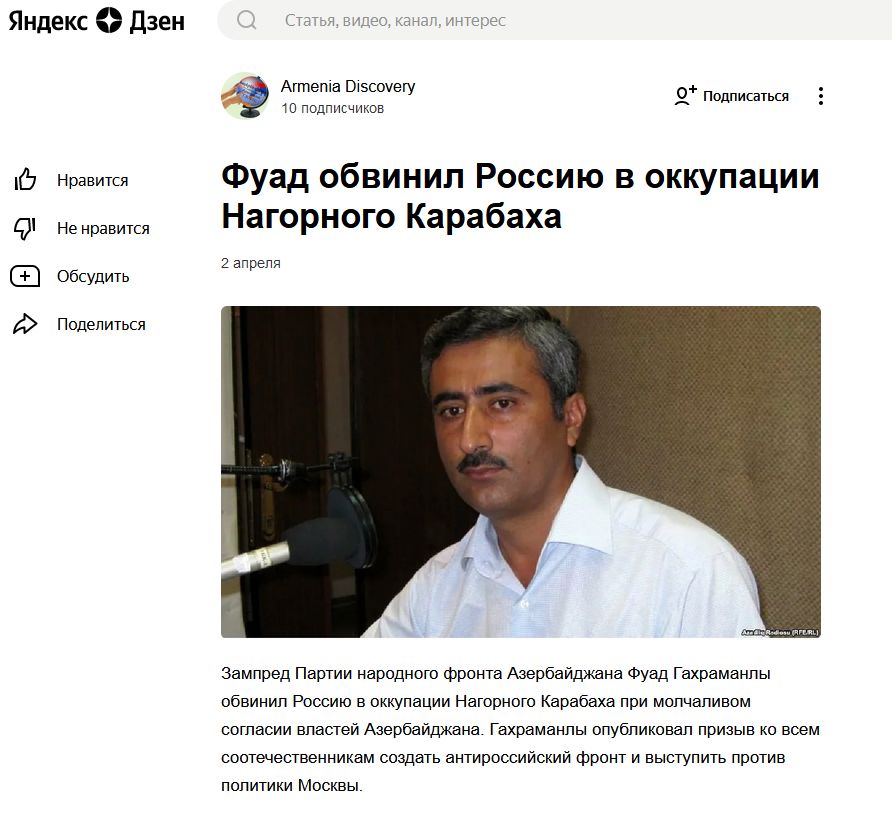Click the article headline about Нагорного Карабаха
The image size is (892, 835).
pos(520,196)
